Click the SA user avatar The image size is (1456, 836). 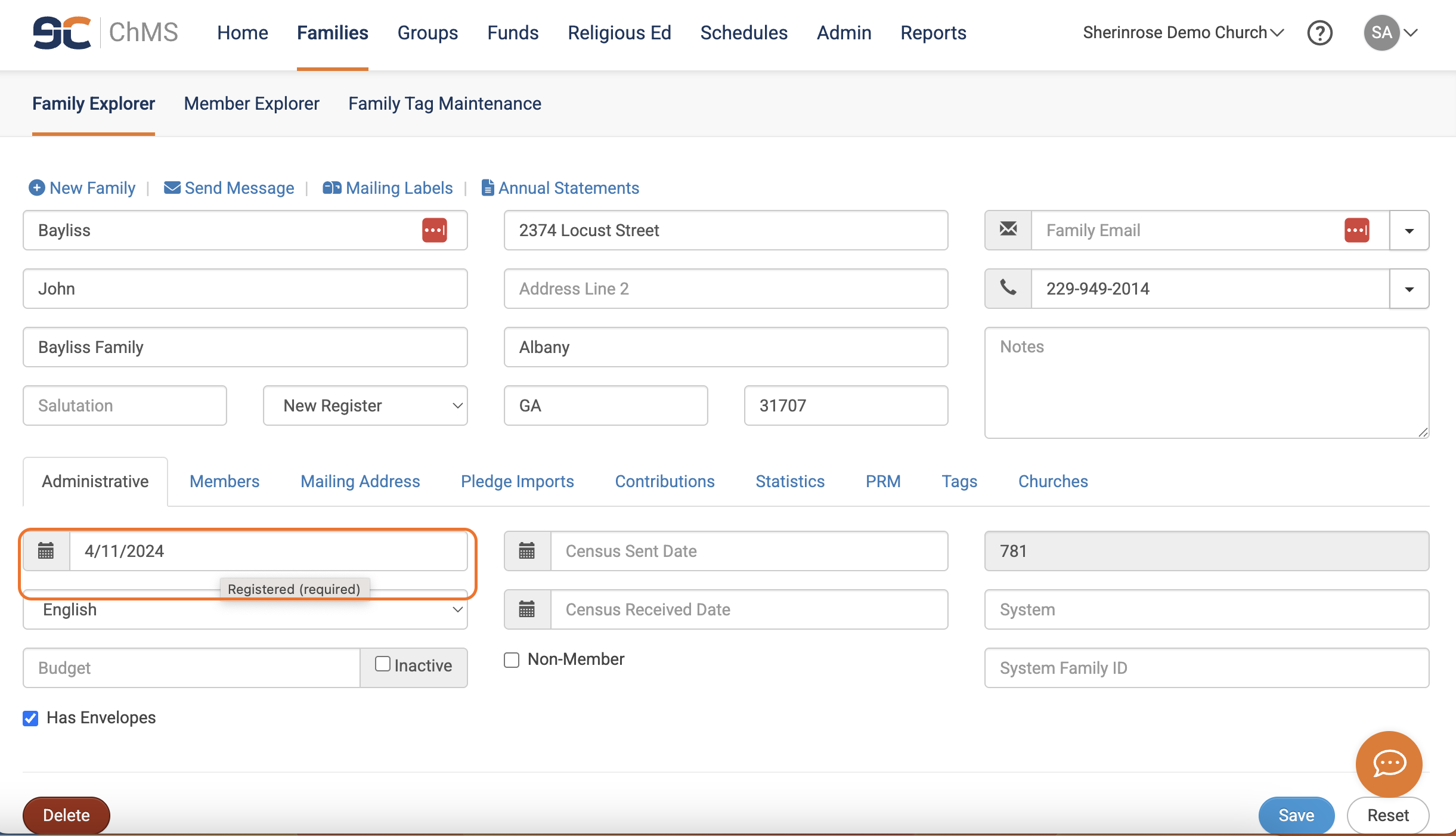tap(1381, 33)
